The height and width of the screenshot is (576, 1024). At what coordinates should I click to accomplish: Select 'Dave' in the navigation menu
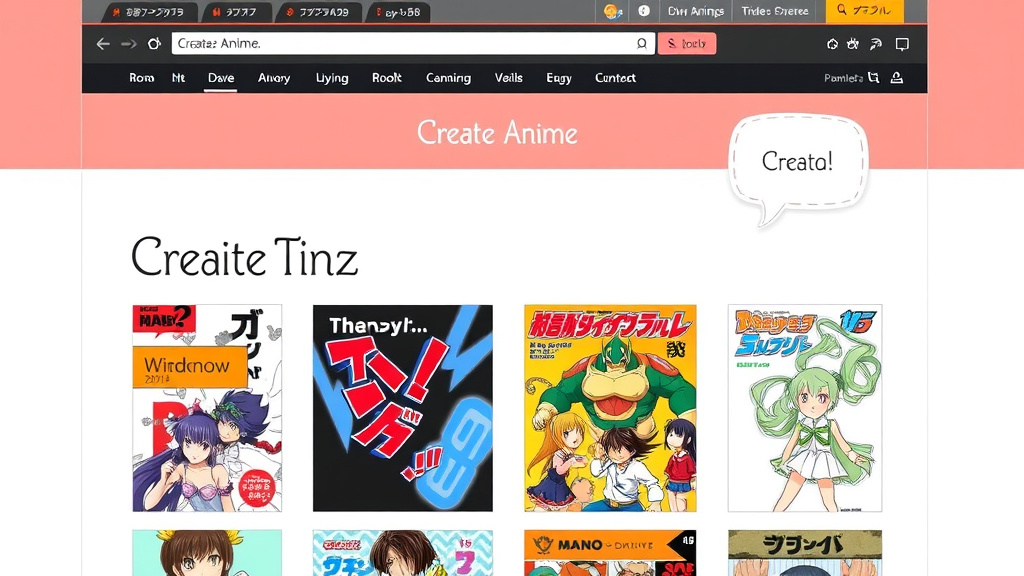[221, 78]
